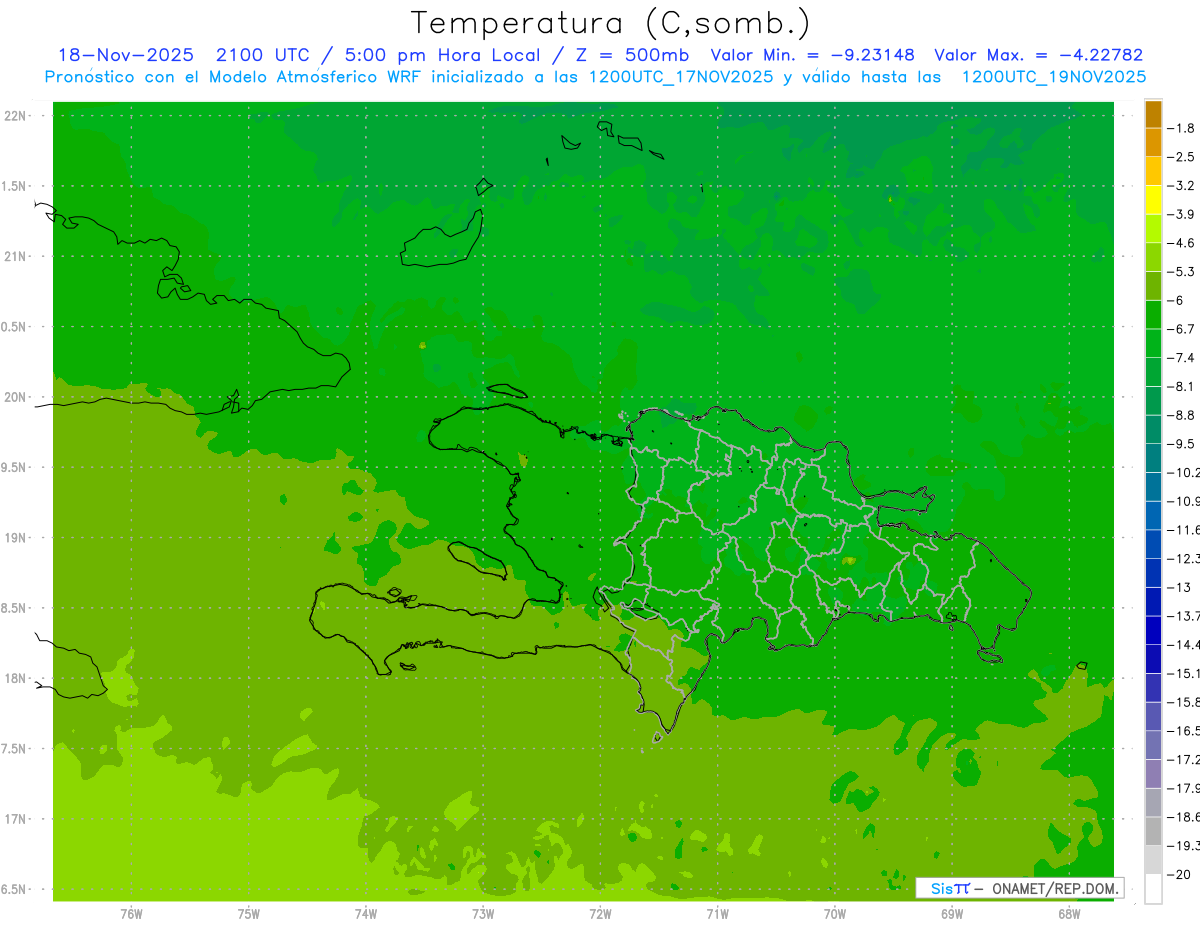The image size is (1200, 927).
Task: Click the "21N" latitude label
Action: pos(16,257)
